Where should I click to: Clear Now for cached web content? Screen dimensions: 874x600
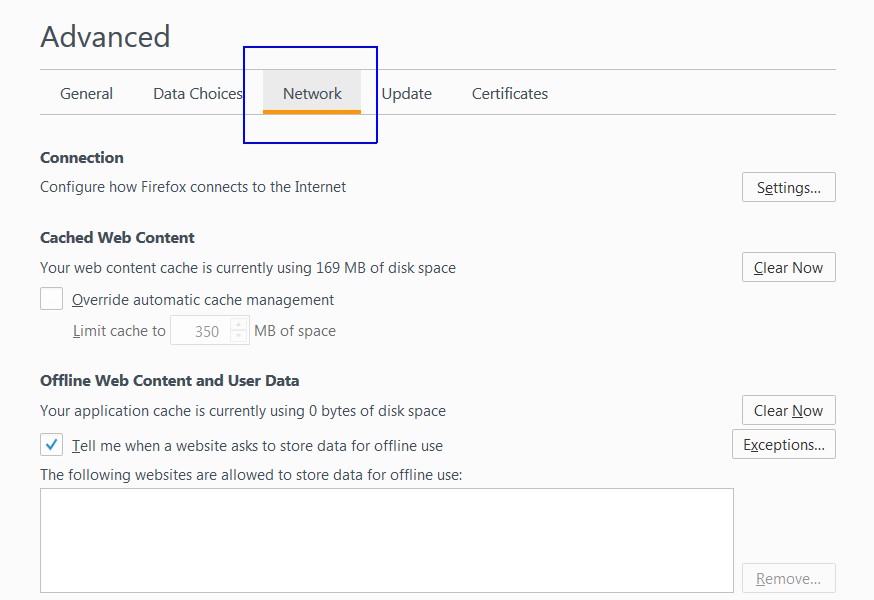[x=789, y=267]
